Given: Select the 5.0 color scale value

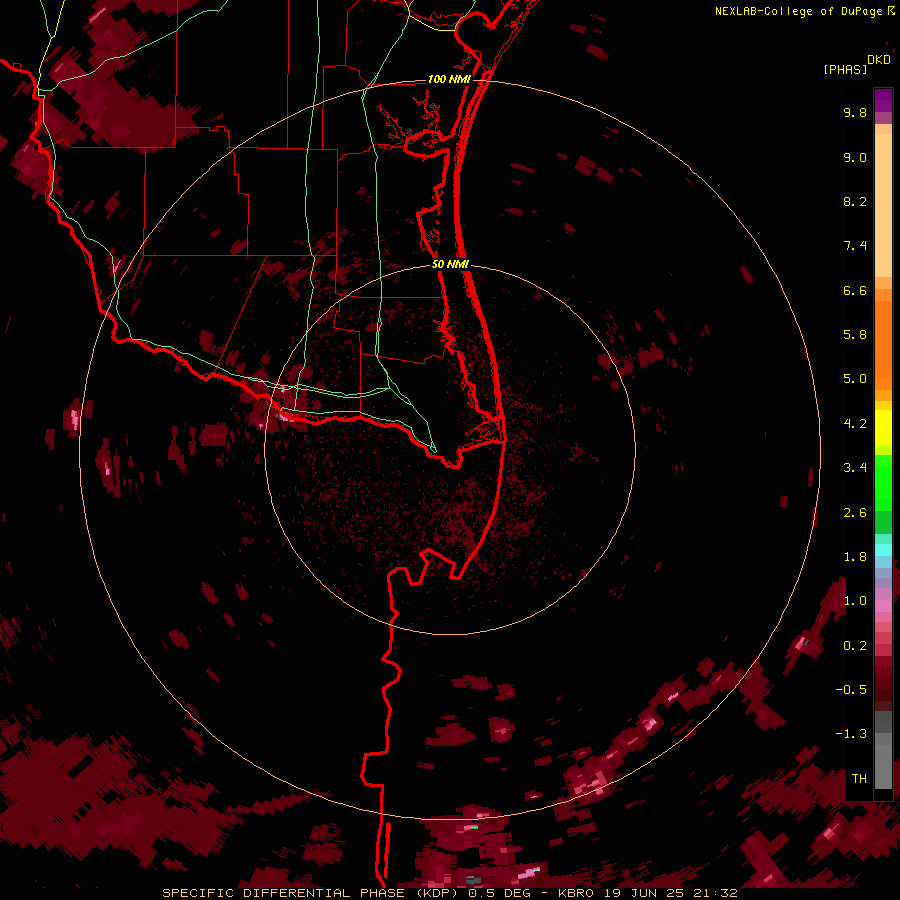Looking at the screenshot, I should 855,379.
